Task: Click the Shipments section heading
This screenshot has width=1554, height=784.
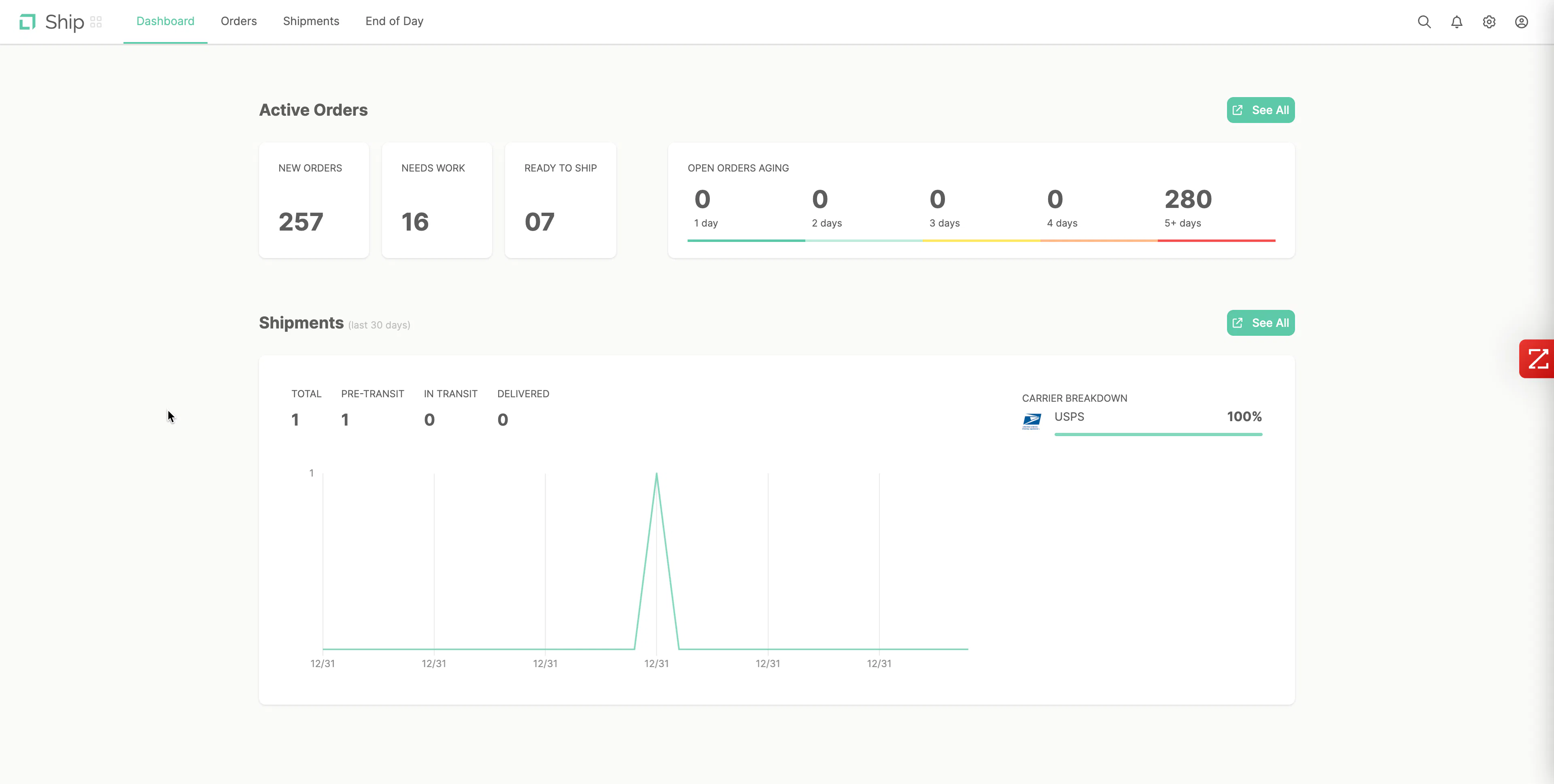Action: (x=301, y=323)
